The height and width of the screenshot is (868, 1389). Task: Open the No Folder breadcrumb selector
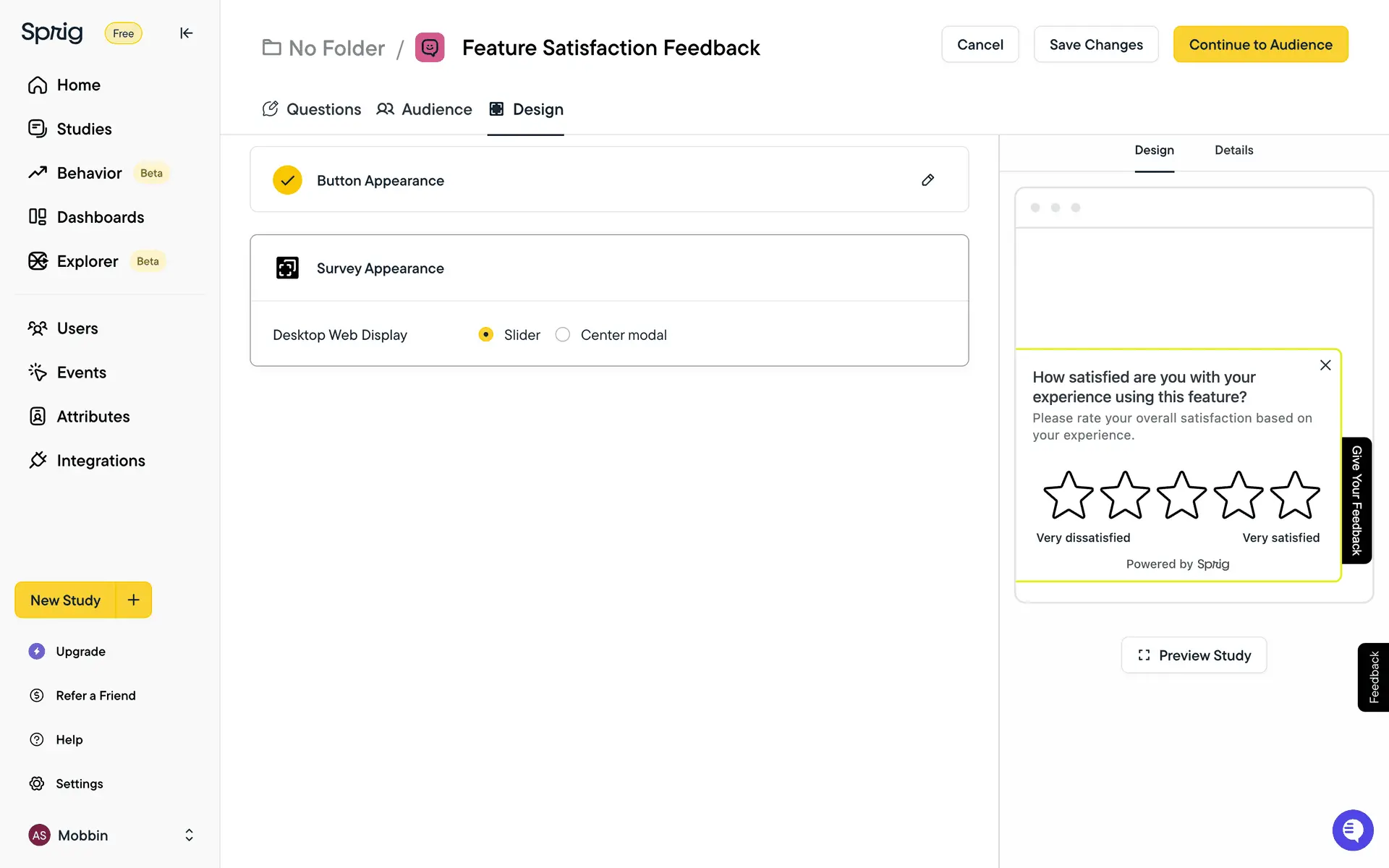[323, 48]
